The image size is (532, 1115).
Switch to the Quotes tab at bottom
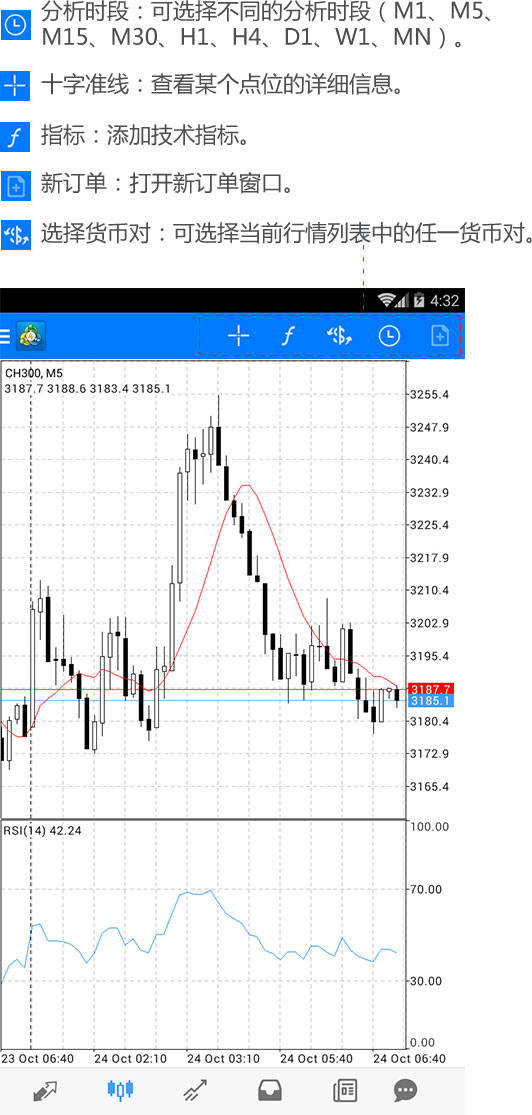45,1090
